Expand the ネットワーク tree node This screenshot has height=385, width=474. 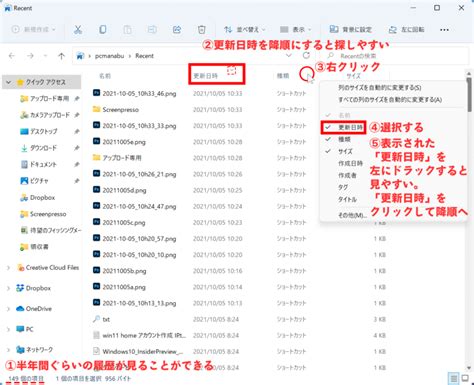tap(8, 350)
